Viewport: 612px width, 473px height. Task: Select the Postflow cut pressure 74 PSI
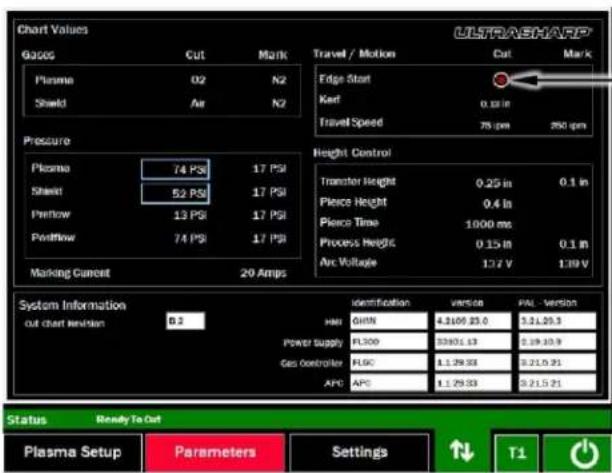click(x=190, y=238)
